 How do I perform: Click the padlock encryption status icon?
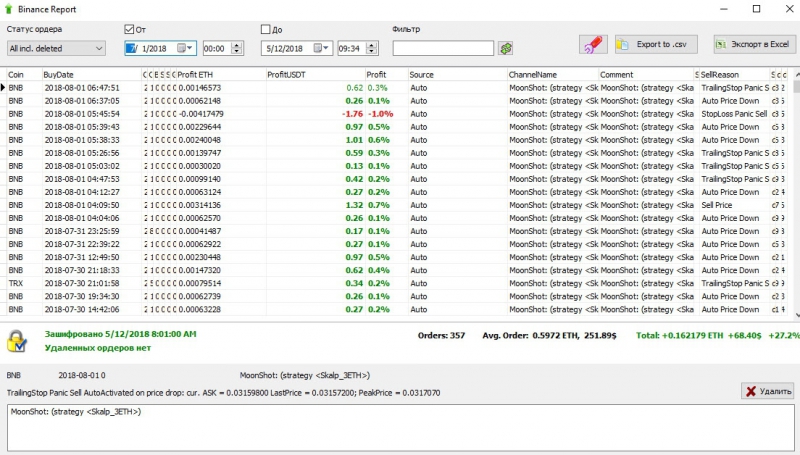pyautogui.click(x=17, y=341)
